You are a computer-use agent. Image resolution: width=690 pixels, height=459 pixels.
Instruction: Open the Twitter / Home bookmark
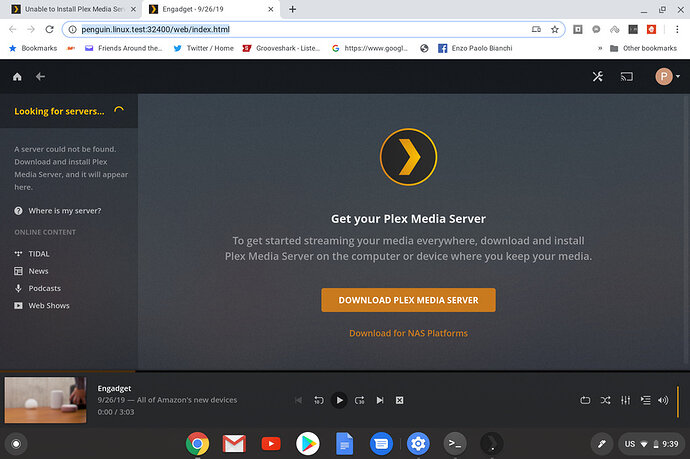point(204,48)
